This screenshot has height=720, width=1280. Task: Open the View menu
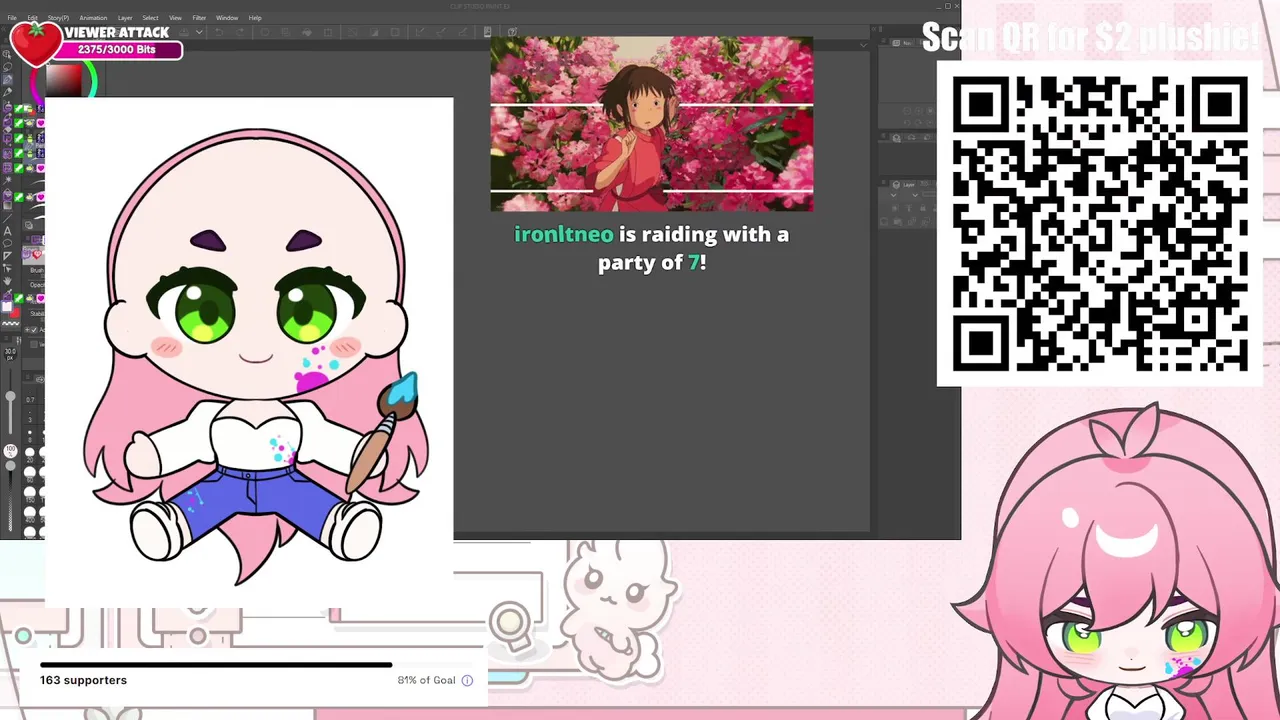(175, 18)
